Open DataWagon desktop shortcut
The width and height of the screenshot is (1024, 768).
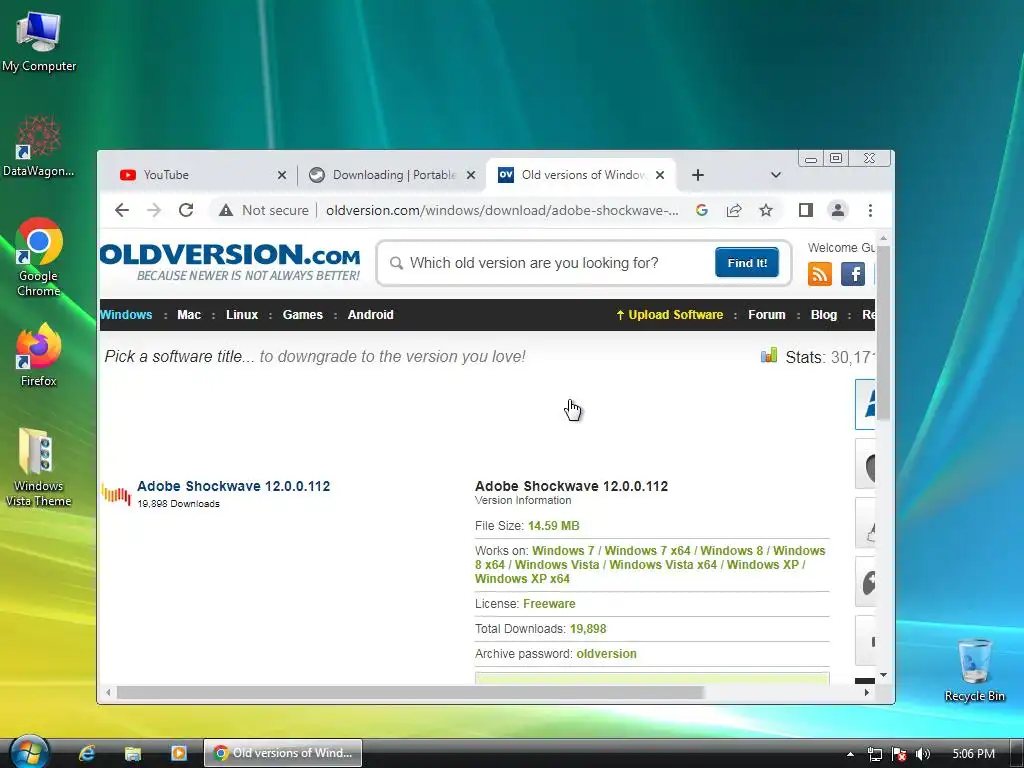[39, 146]
